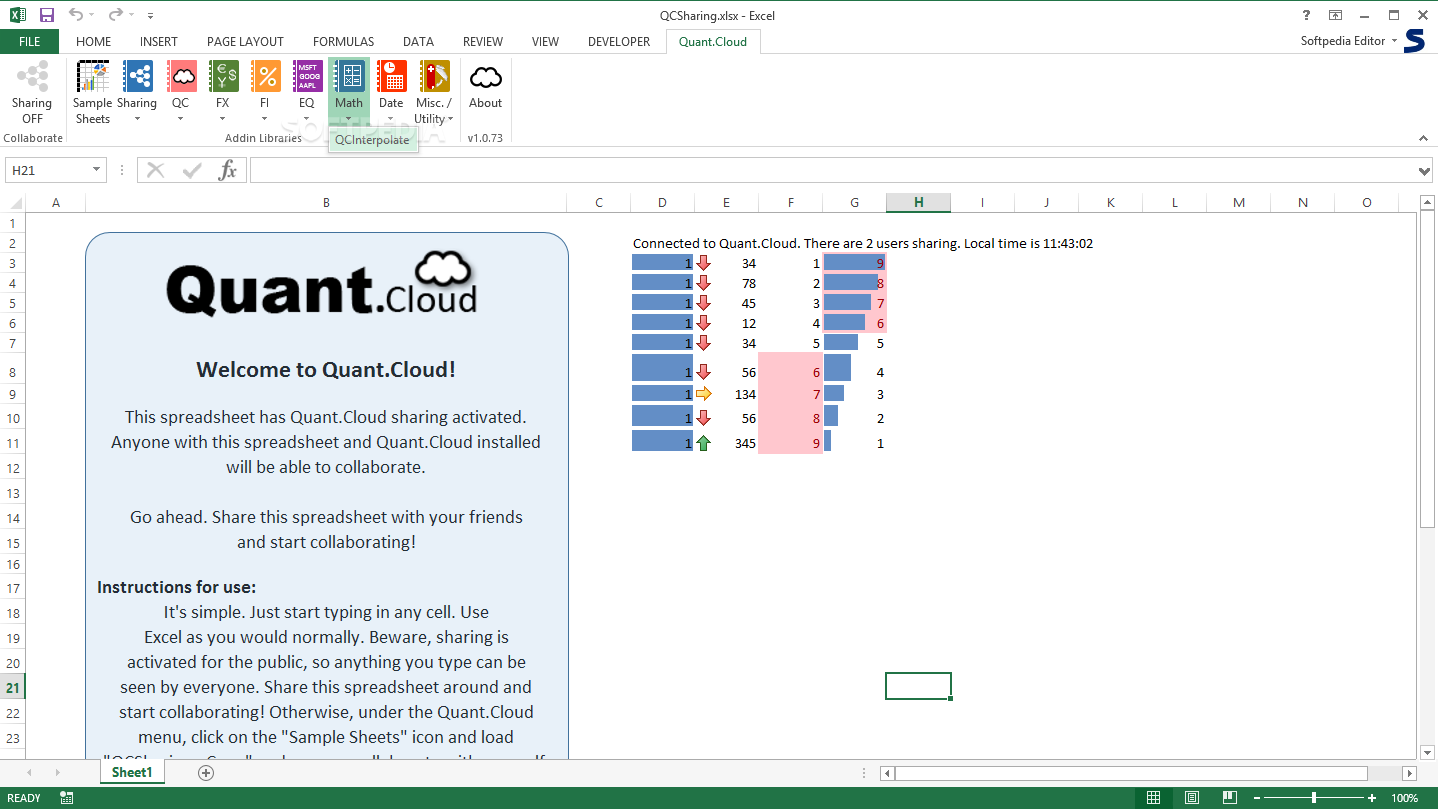
Task: Confirm formula entry with checkmark button
Action: [x=192, y=170]
